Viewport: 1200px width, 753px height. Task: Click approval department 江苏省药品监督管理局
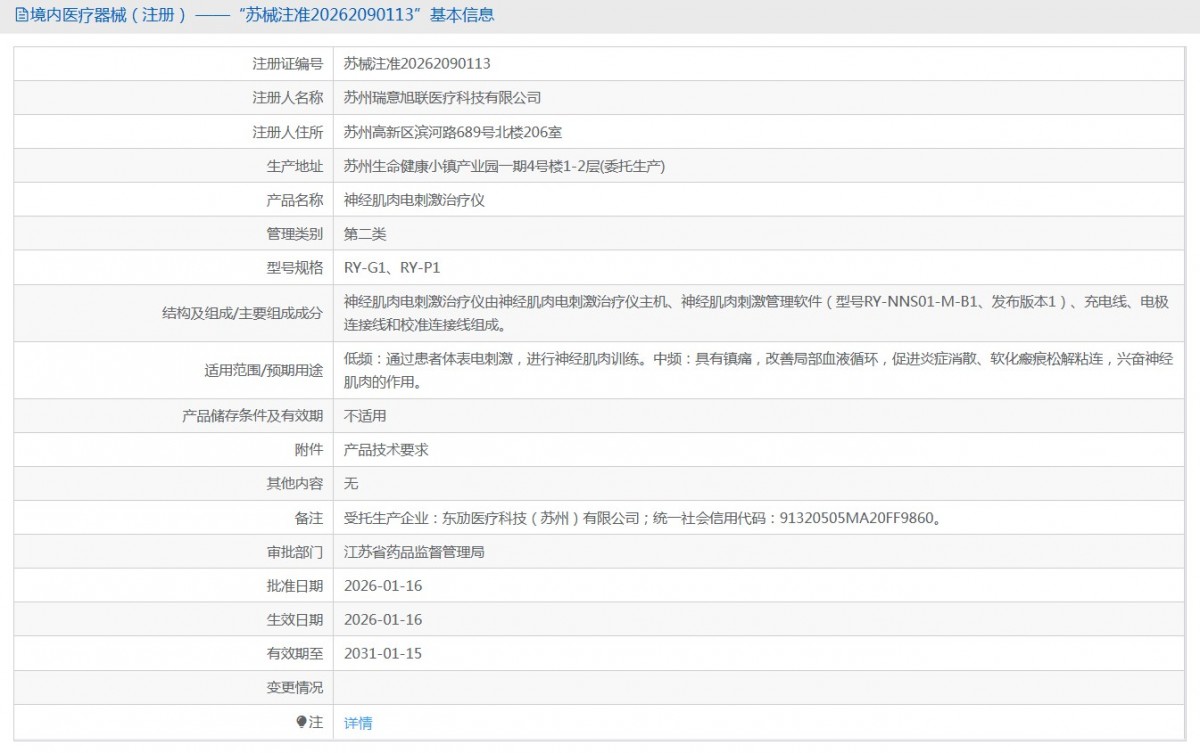(x=414, y=552)
